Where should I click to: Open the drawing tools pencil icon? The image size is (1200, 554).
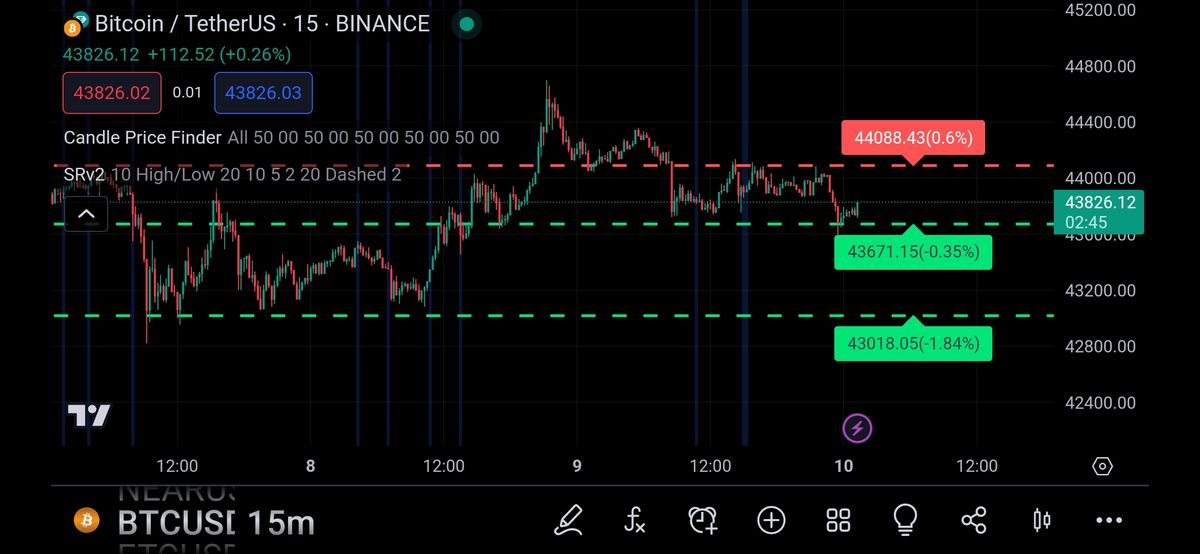pyautogui.click(x=568, y=519)
